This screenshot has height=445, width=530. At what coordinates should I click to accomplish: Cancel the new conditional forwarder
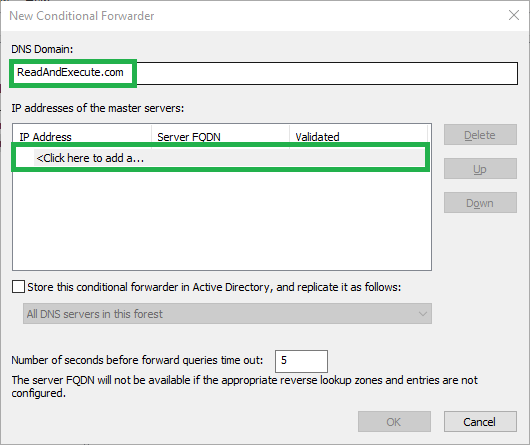pos(480,422)
